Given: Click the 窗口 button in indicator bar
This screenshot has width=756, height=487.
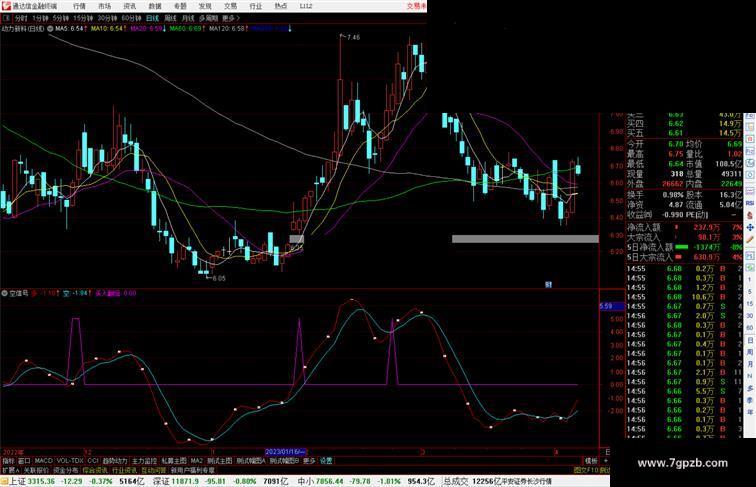Looking at the screenshot, I should (x=24, y=461).
